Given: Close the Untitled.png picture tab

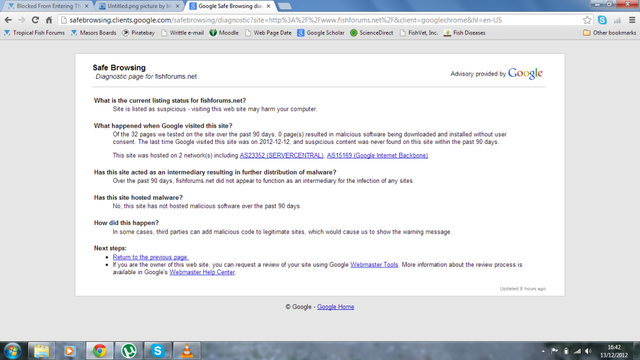Looking at the screenshot, I should pos(177,6).
